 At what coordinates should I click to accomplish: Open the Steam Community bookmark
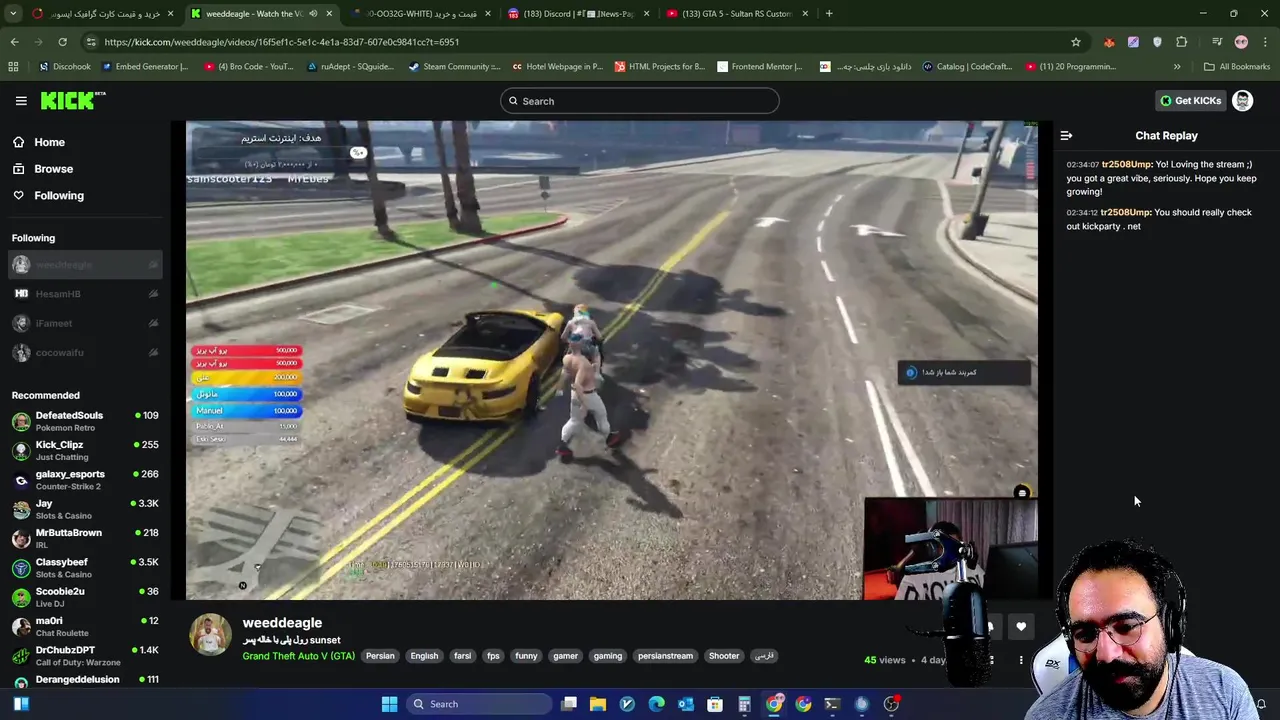pyautogui.click(x=454, y=67)
